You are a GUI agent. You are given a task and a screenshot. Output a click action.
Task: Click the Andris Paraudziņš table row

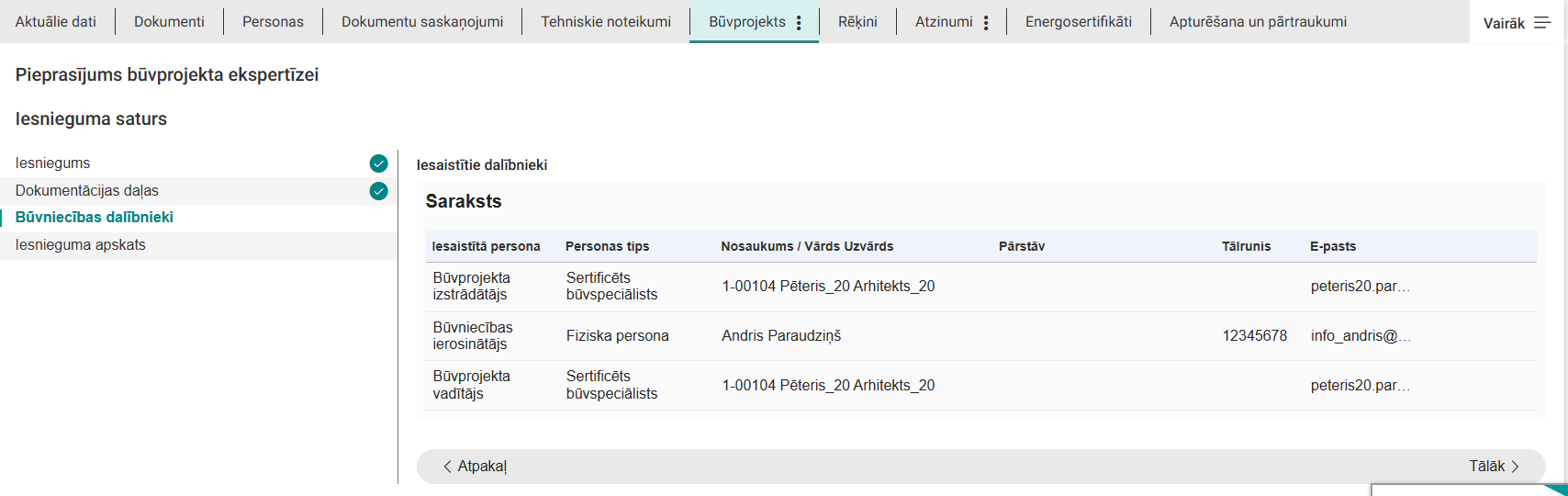(x=781, y=336)
